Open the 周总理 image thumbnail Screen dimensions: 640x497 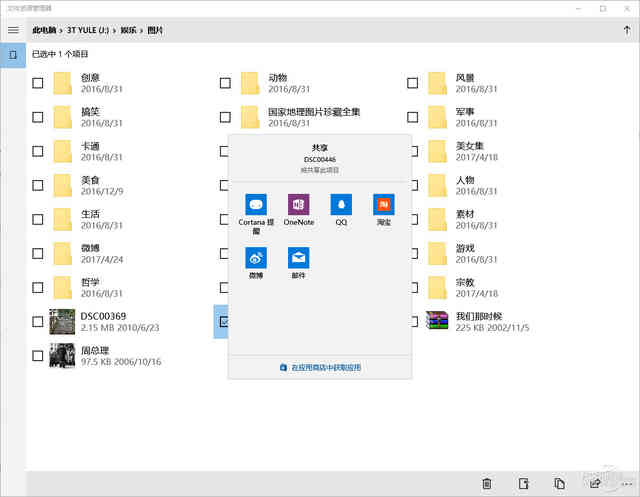tap(62, 355)
